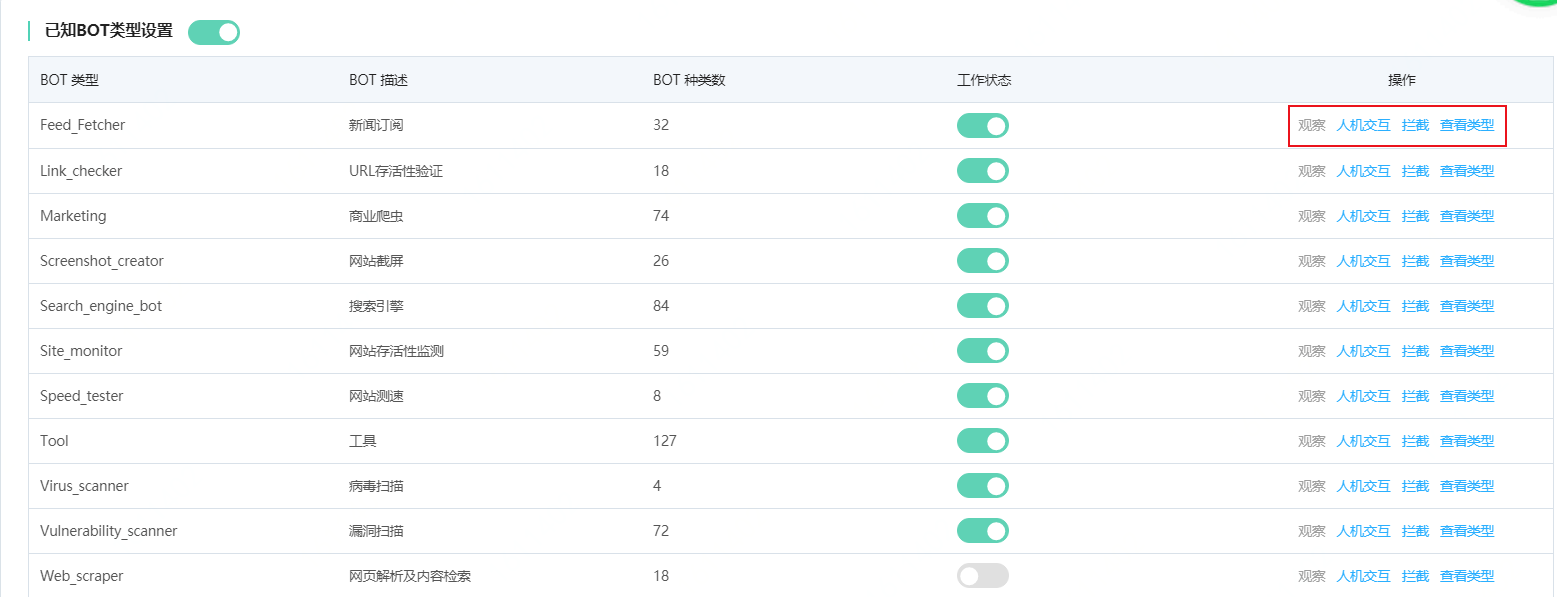Toggle the Virus_scanner working status

(983, 486)
